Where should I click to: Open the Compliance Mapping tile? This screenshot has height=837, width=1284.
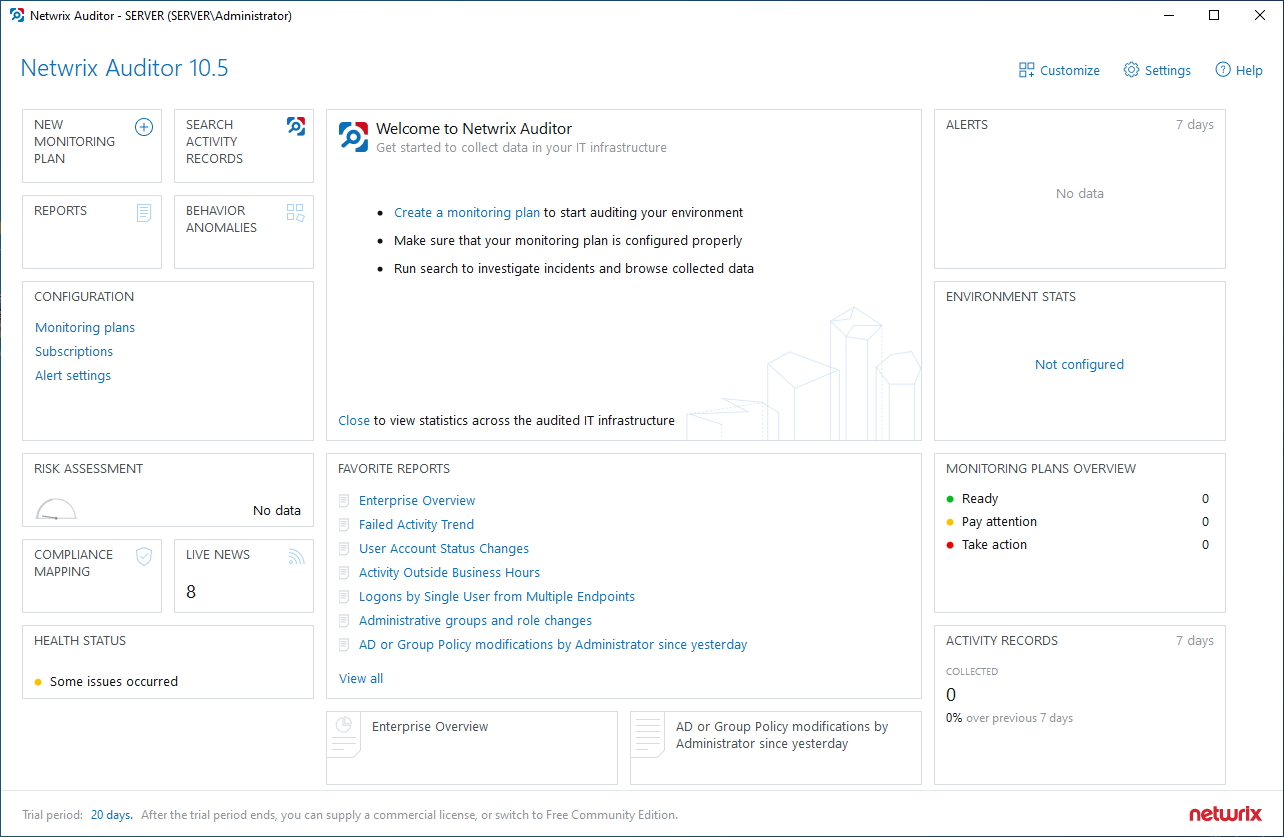pos(92,576)
